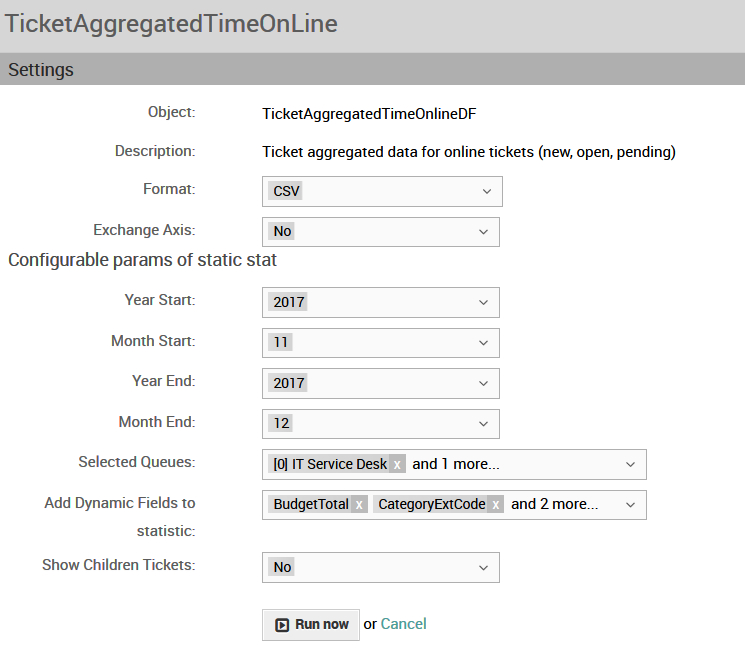
Task: Open the Show Children Tickets dropdown
Action: point(381,567)
